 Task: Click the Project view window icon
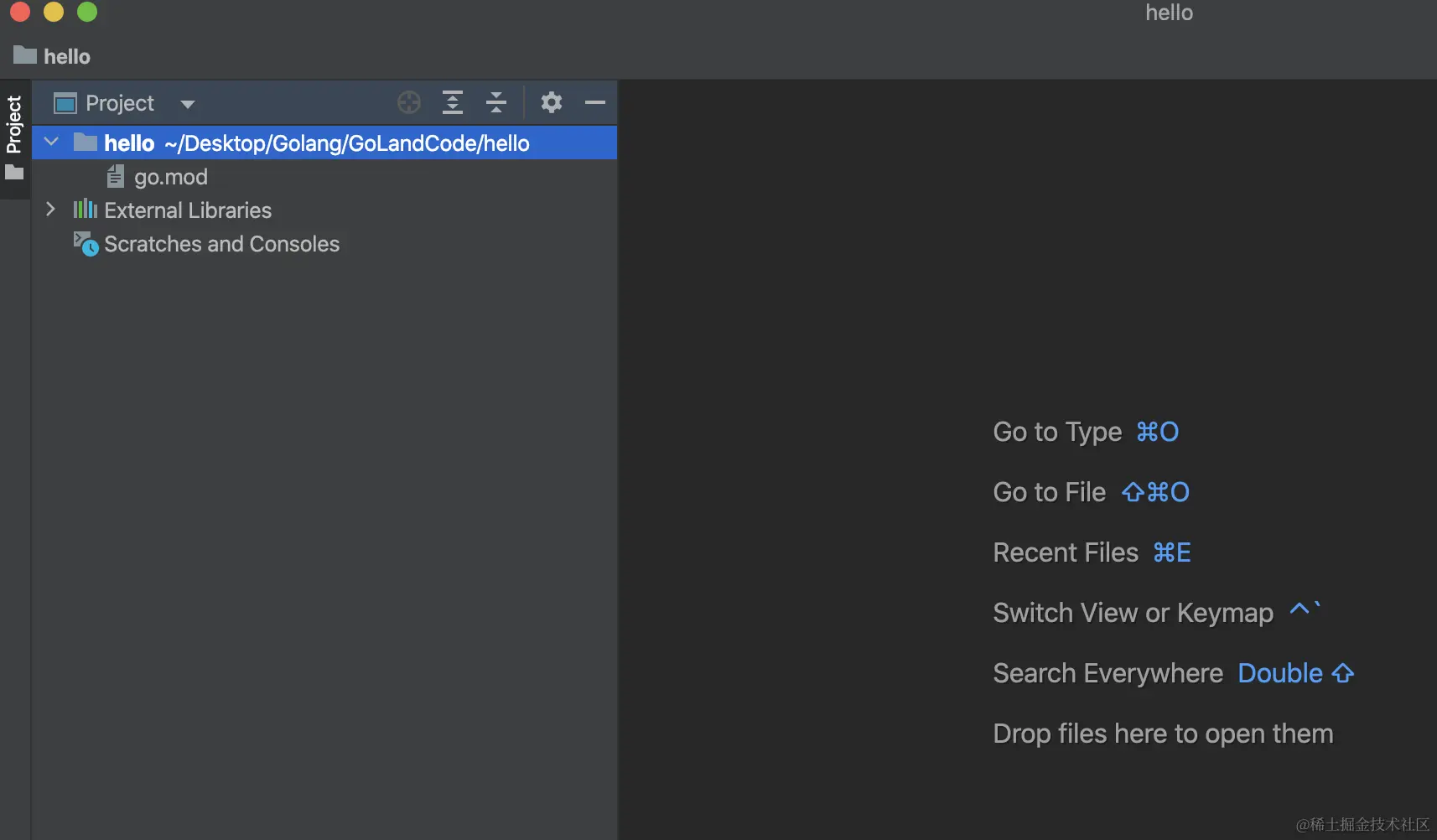pyautogui.click(x=65, y=103)
